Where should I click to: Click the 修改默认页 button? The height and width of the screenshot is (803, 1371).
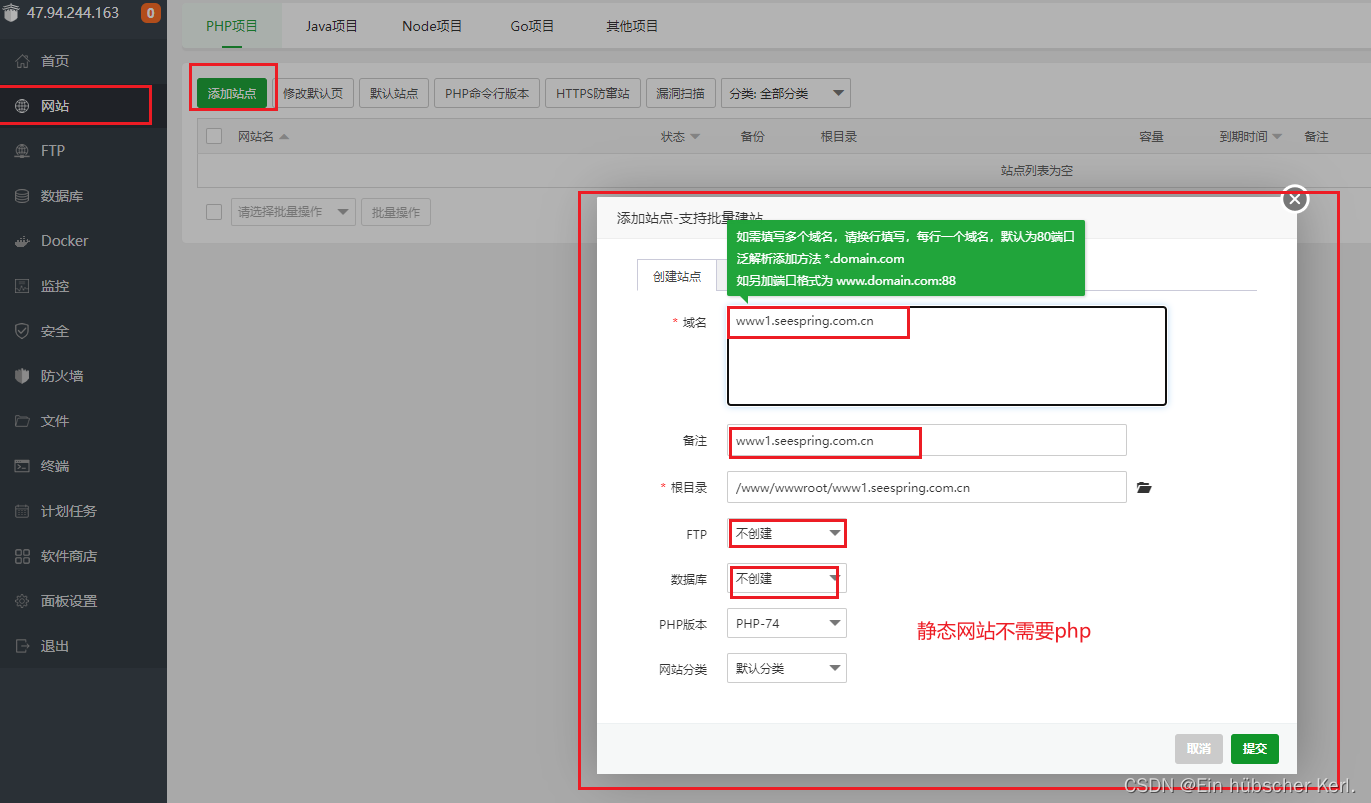tap(313, 93)
